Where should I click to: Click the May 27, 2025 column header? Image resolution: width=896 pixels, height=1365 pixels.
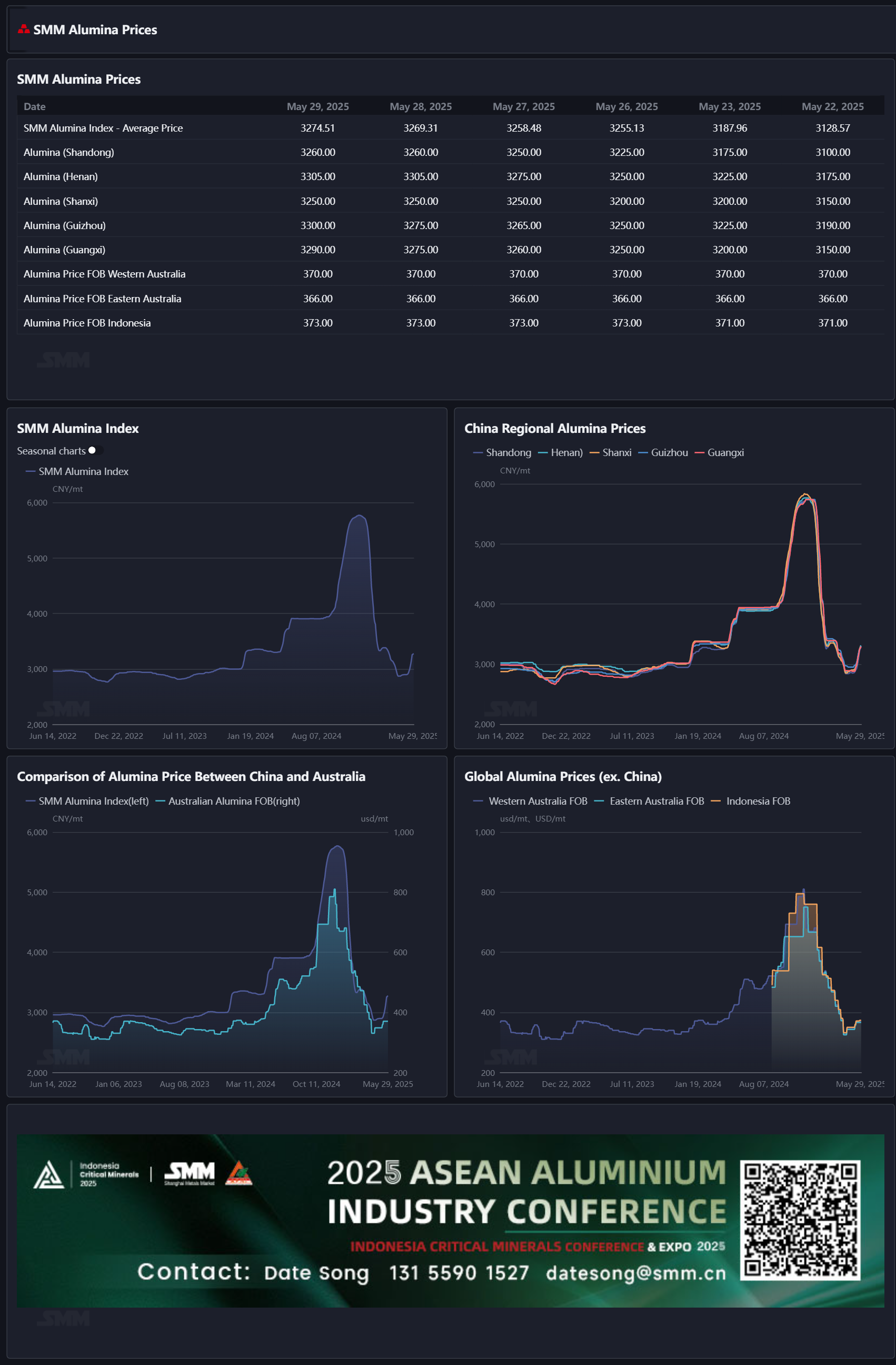click(524, 107)
